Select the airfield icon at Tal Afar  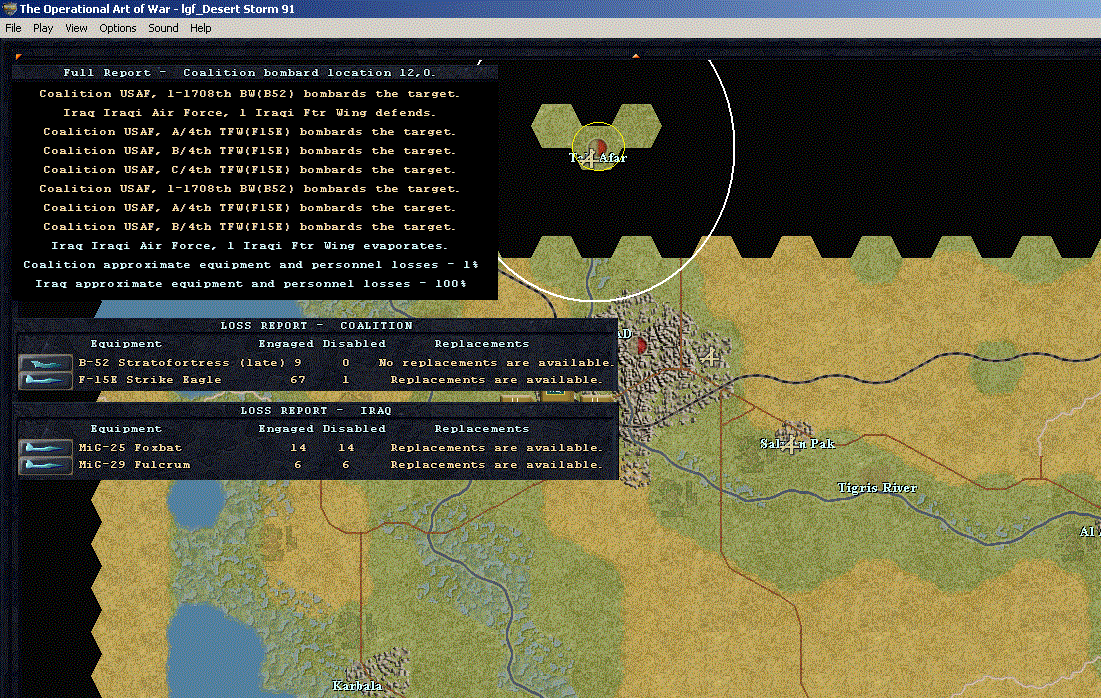[591, 159]
